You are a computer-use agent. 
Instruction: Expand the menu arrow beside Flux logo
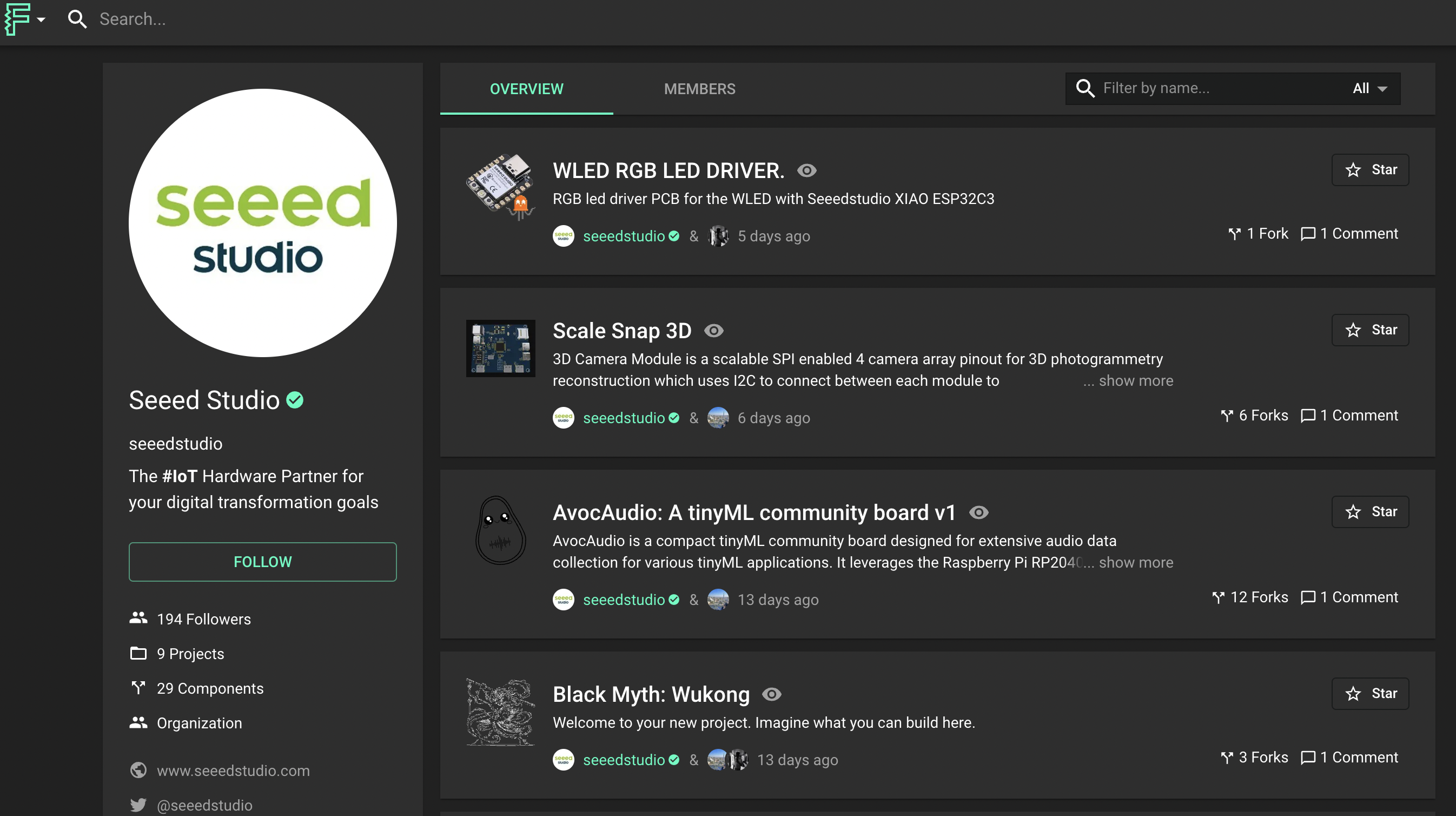click(x=41, y=20)
